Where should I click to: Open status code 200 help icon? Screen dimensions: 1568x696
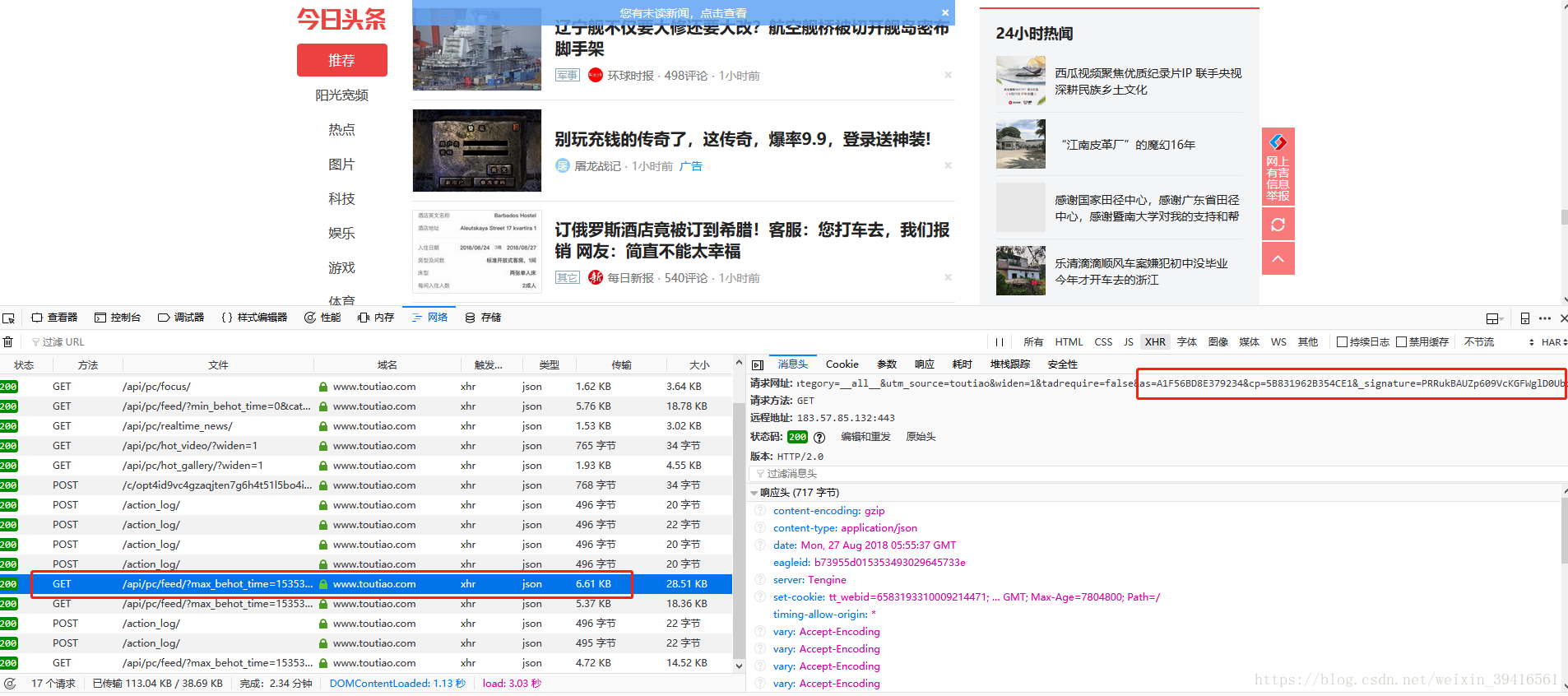(x=819, y=438)
